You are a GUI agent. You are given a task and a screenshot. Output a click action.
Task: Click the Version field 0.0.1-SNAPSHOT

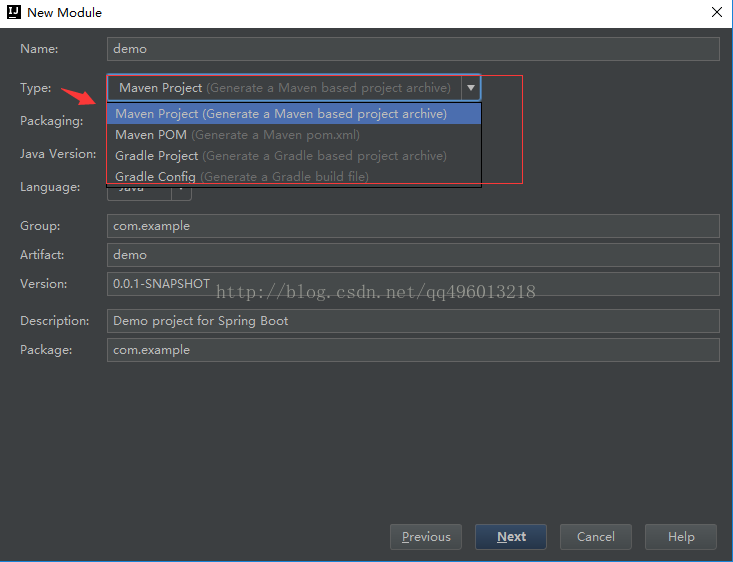pos(413,284)
